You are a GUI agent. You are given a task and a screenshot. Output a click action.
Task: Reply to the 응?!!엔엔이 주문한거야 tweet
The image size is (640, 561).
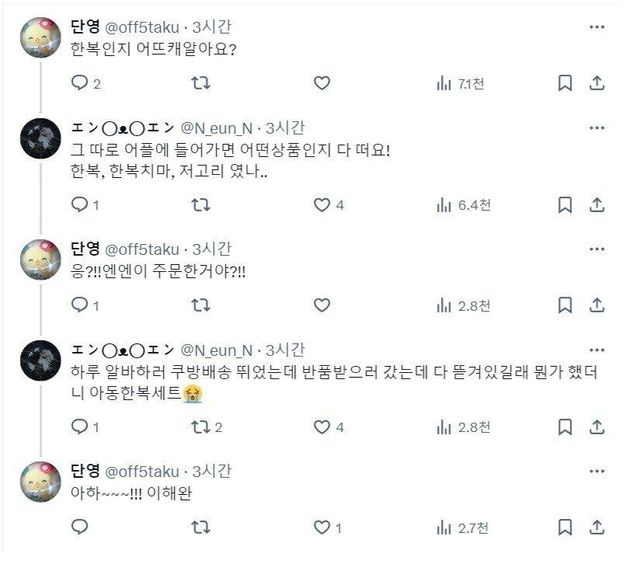pyautogui.click(x=82, y=305)
